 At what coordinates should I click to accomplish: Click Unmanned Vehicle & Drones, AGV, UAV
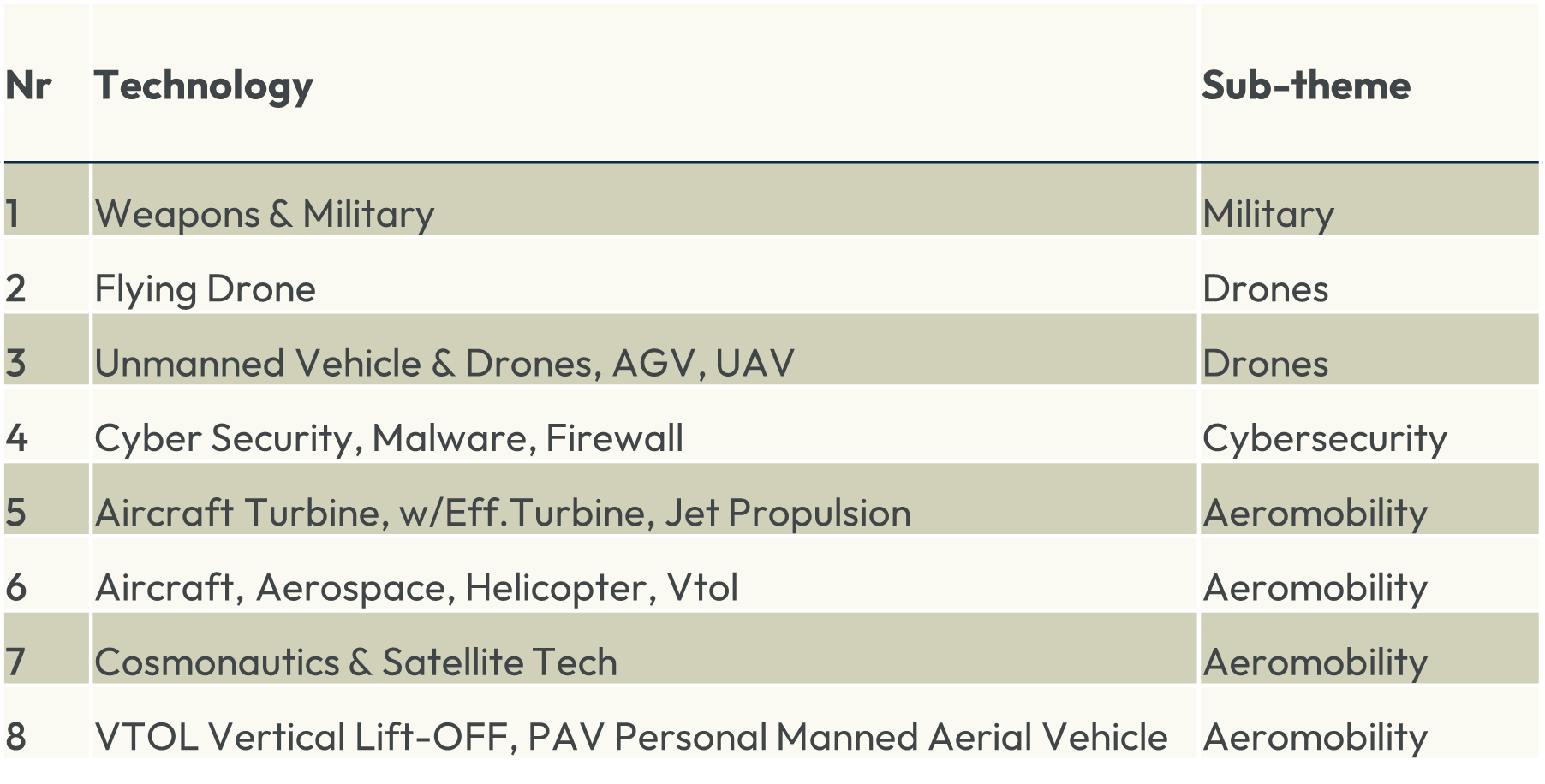pyautogui.click(x=444, y=363)
